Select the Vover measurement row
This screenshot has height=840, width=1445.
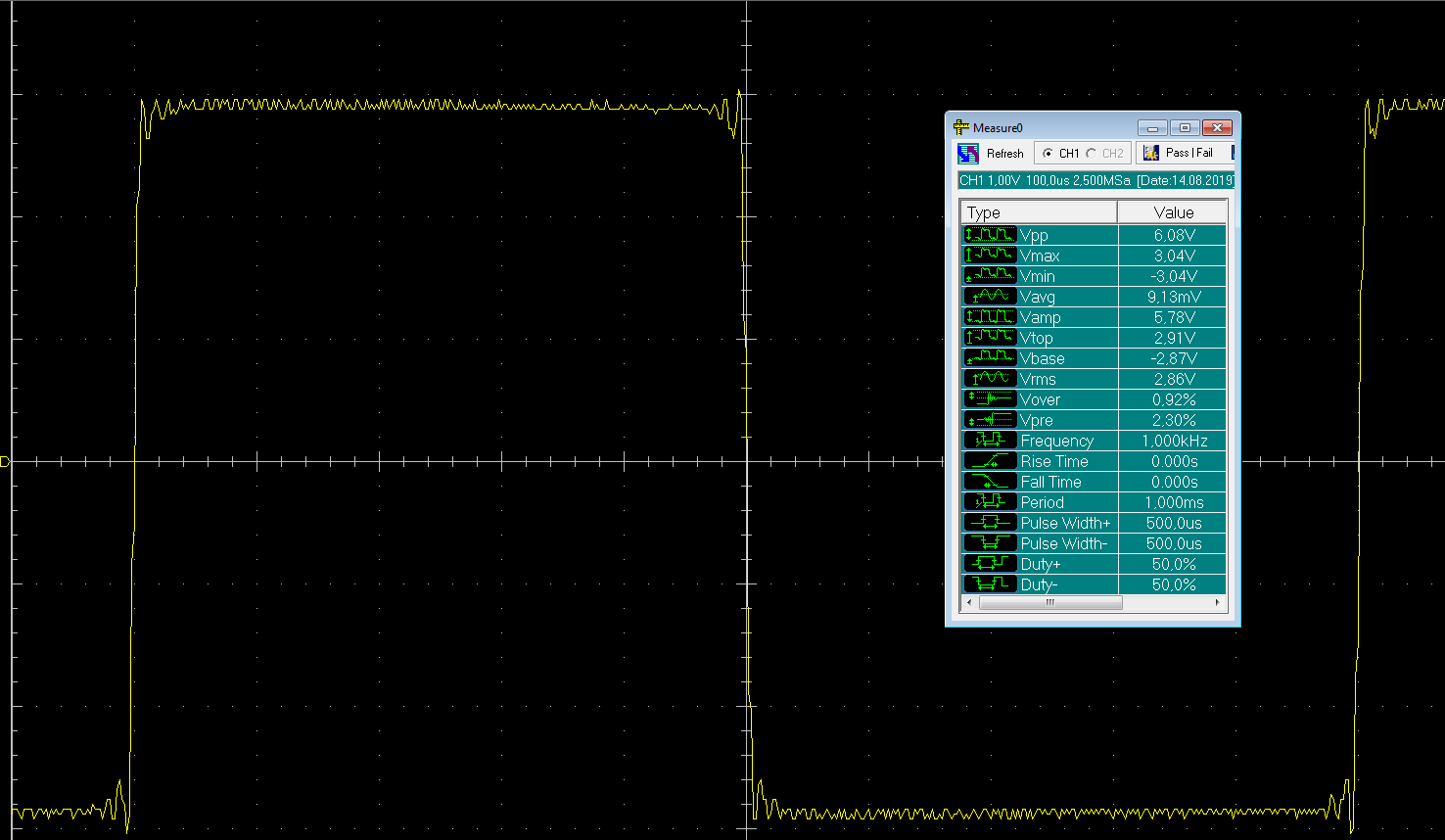pyautogui.click(x=1094, y=399)
